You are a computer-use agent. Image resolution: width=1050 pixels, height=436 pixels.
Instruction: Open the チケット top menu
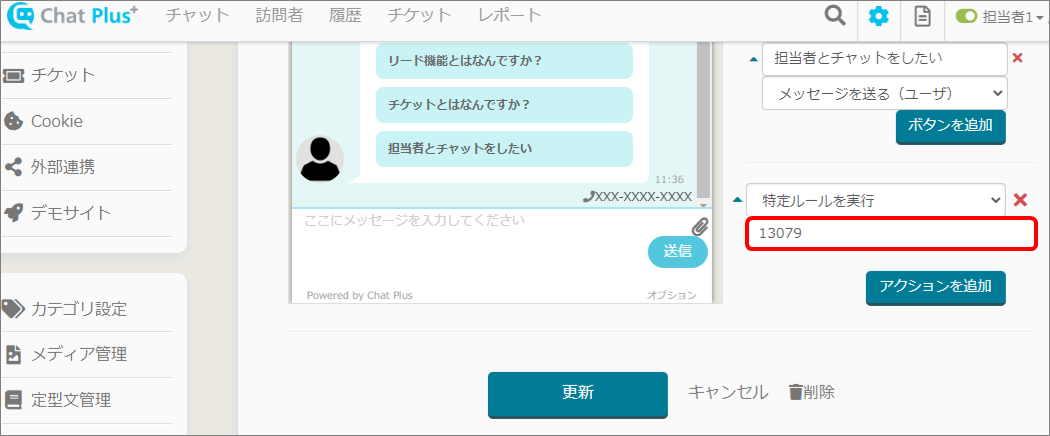point(419,16)
